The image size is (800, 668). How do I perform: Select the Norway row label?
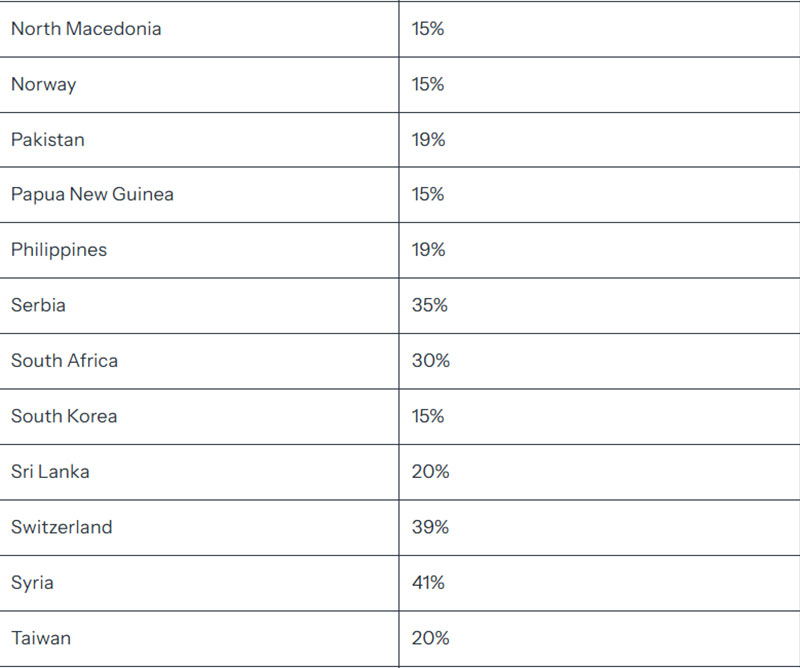(x=44, y=84)
